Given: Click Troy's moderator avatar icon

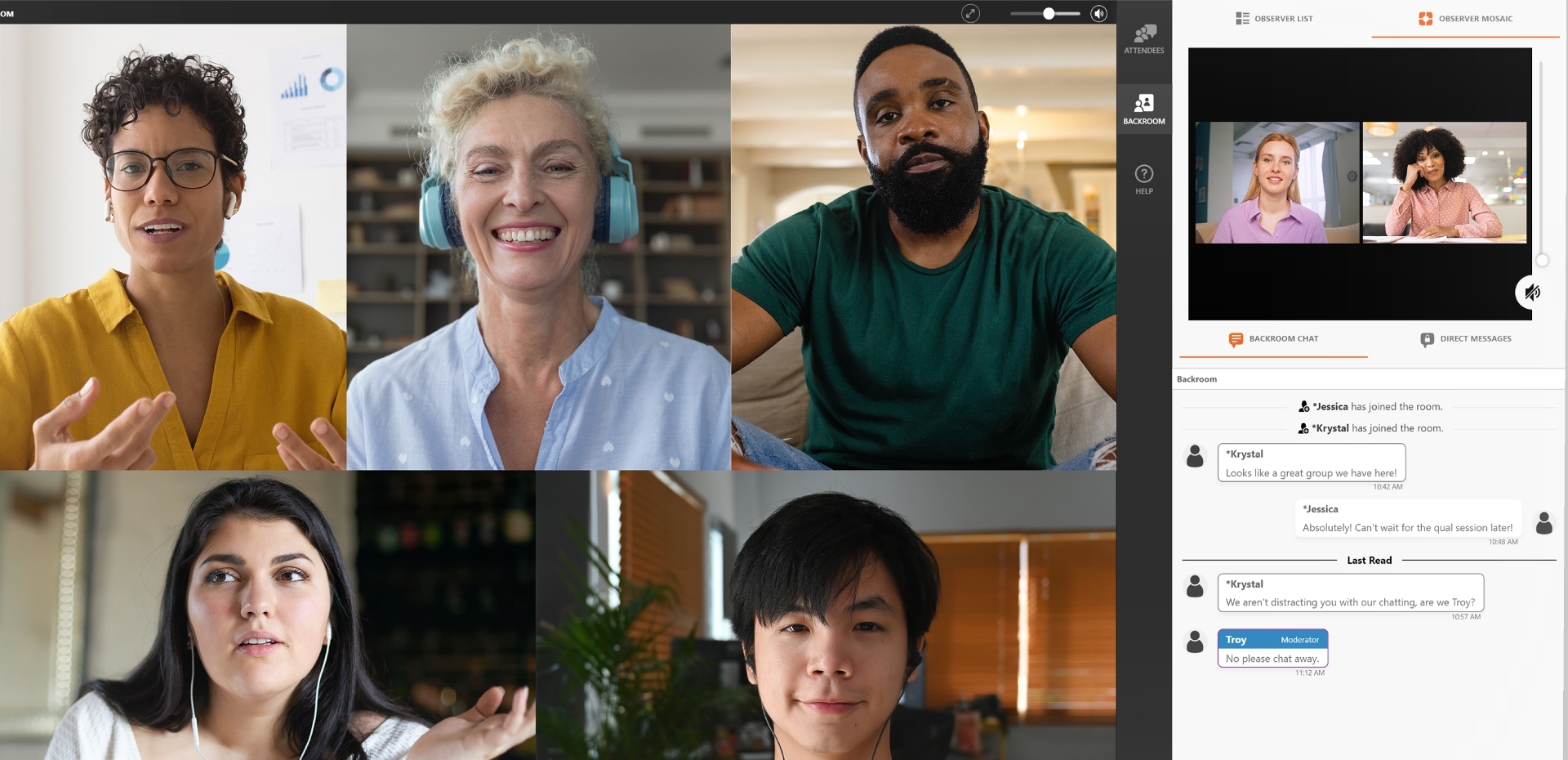Looking at the screenshot, I should click(x=1195, y=642).
